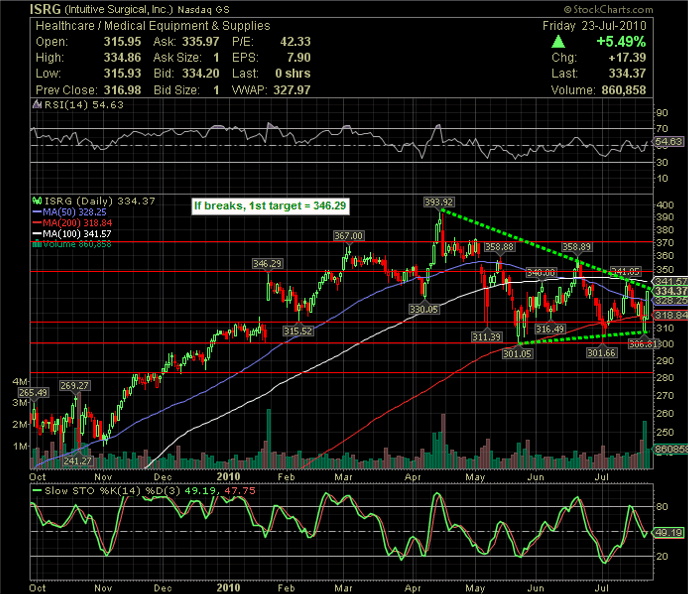This screenshot has height=594, width=688.
Task: Click the MA(50) 328.25 legend entry
Action: [70, 212]
